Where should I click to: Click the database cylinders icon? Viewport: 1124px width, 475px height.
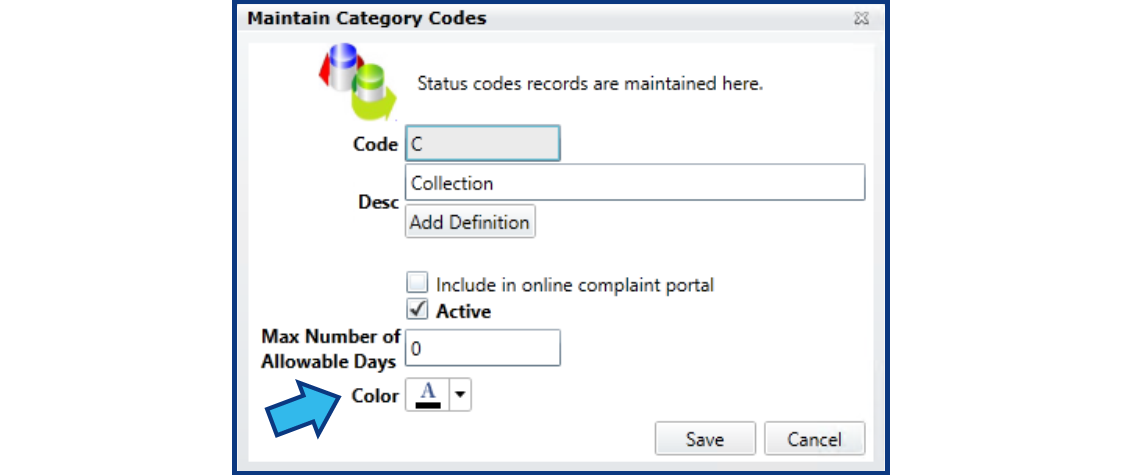click(357, 81)
